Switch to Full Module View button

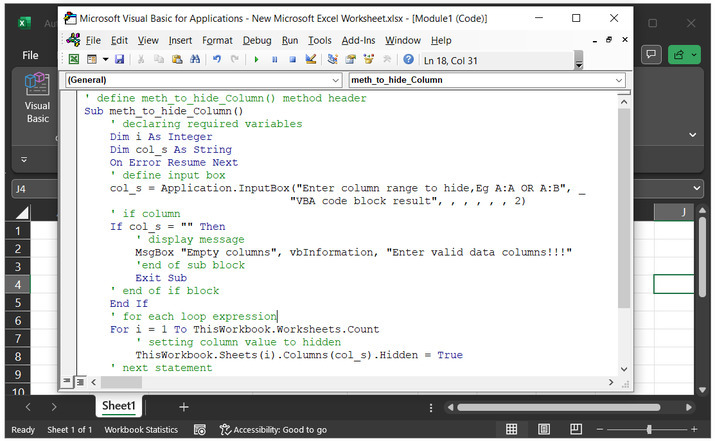tap(80, 382)
